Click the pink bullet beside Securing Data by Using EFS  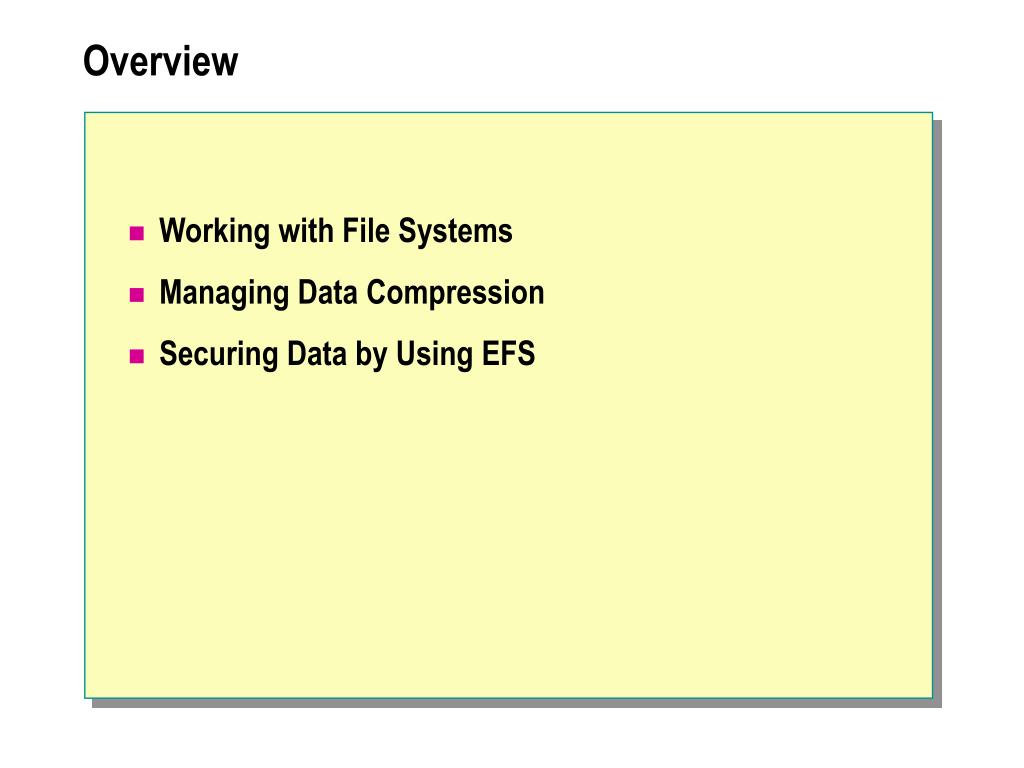136,356
